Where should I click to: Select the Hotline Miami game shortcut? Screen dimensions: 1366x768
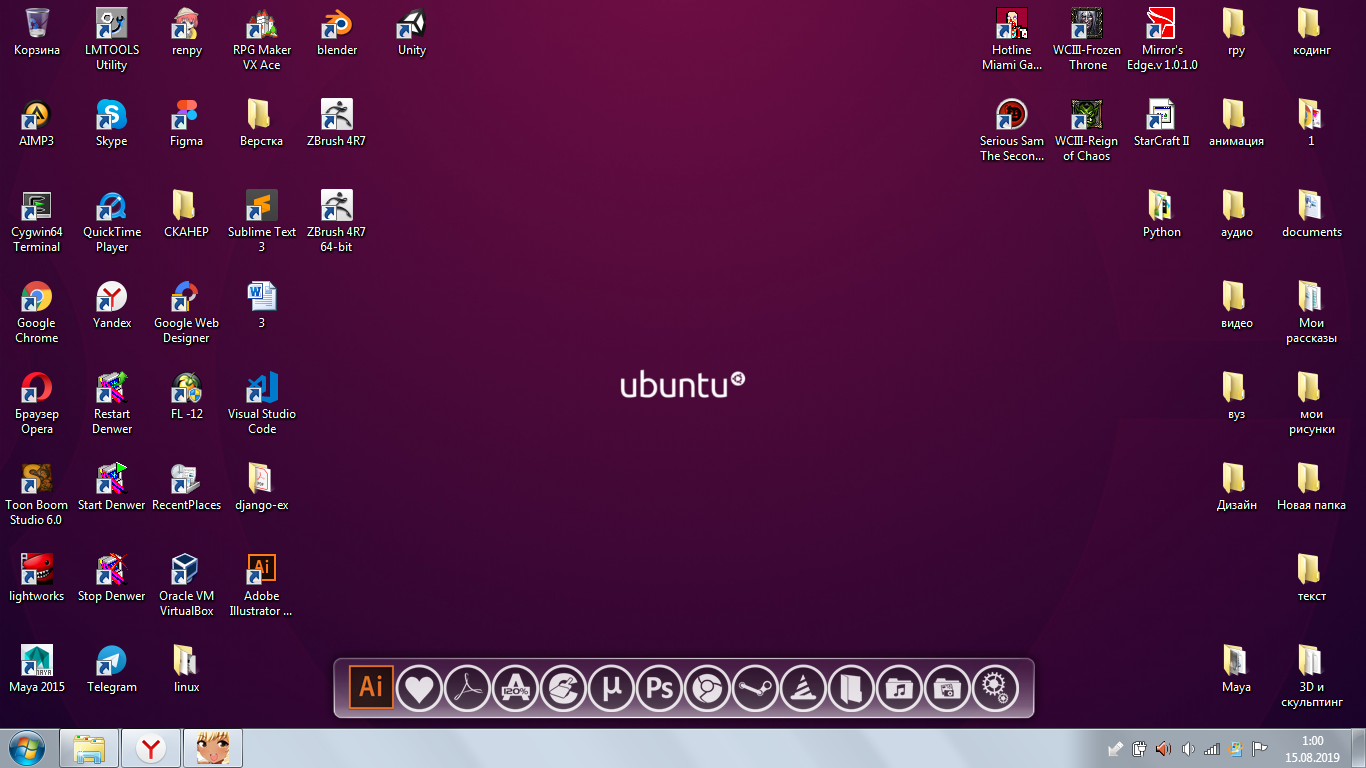tap(1012, 39)
